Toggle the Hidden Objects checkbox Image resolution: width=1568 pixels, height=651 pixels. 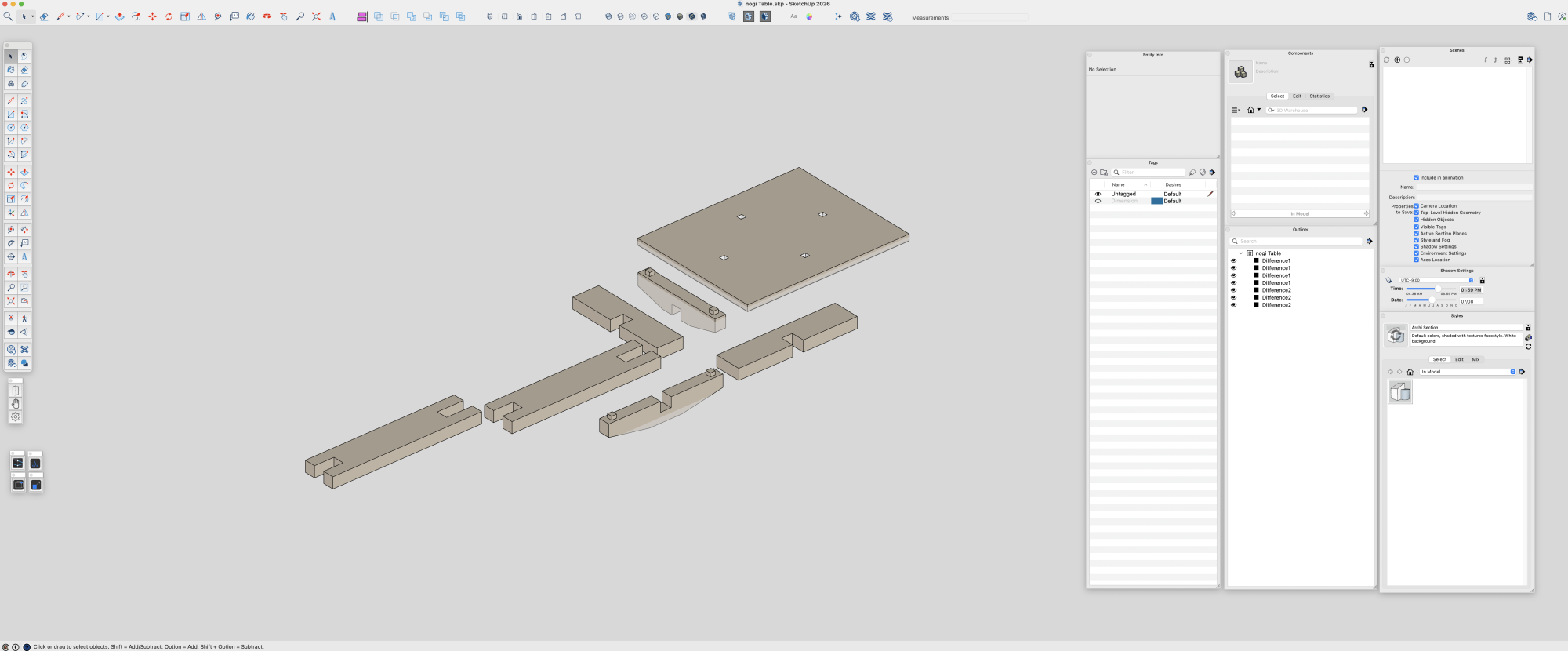click(x=1417, y=220)
